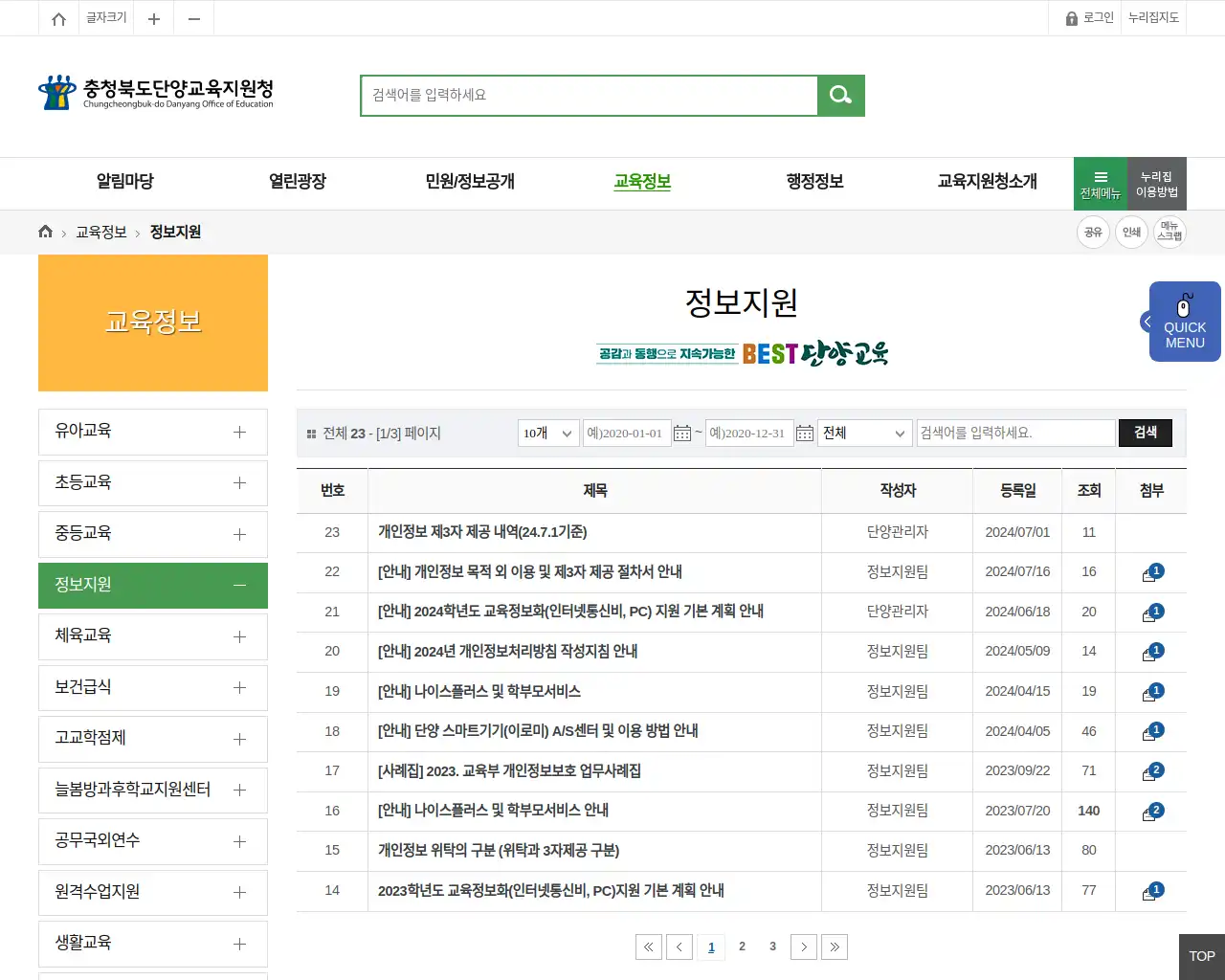Go to the next page arrow
Viewport: 1225px width, 980px height.
click(x=804, y=947)
